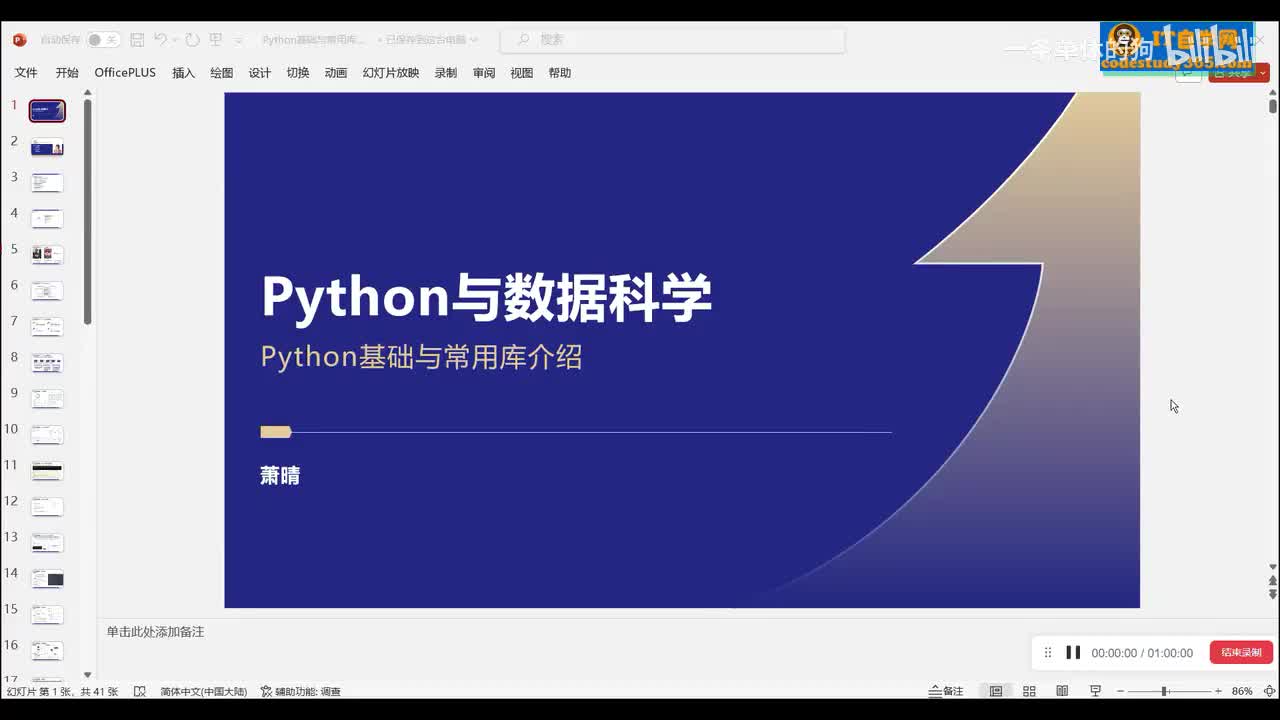Switch to the 绘图 tab
The image size is (1280, 720).
tap(221, 73)
